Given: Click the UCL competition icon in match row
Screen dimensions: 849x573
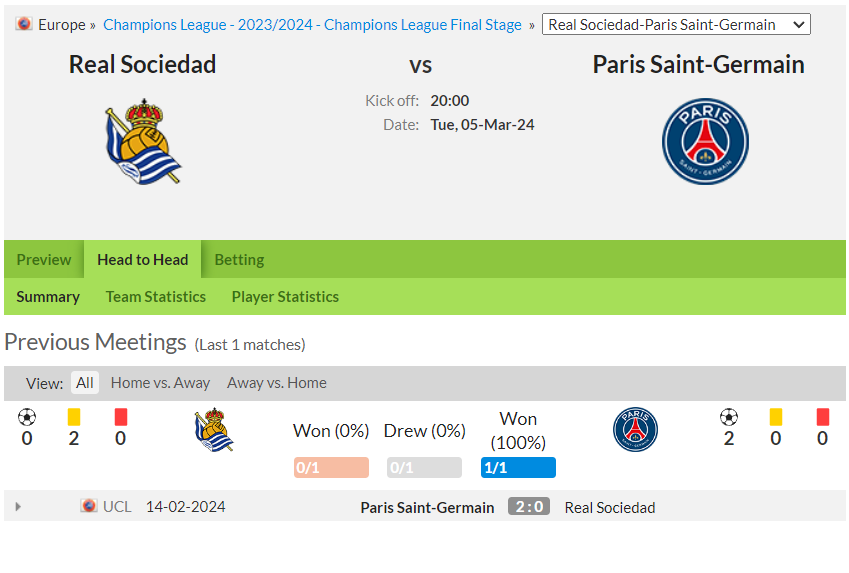Looking at the screenshot, I should 89,506.
